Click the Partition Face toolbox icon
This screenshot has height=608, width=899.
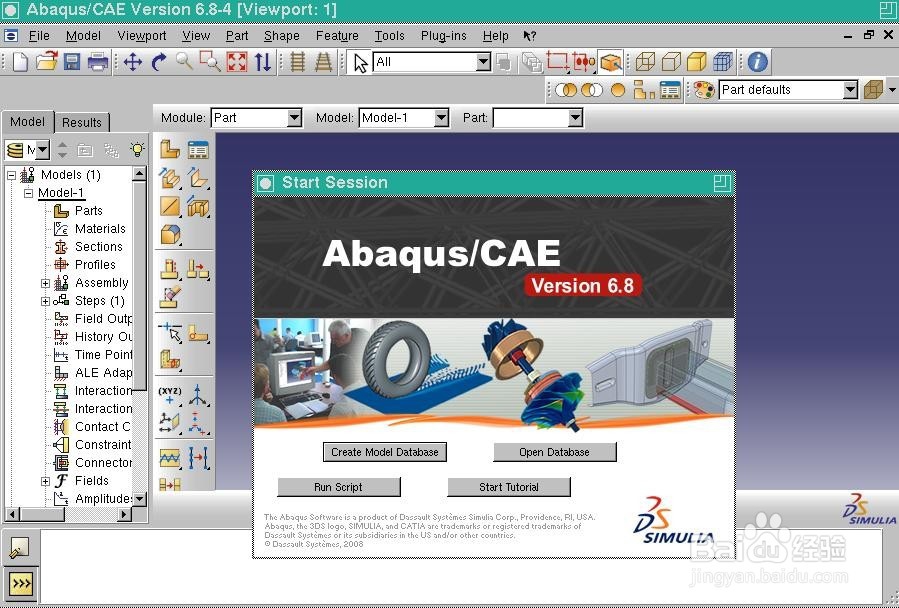click(198, 333)
